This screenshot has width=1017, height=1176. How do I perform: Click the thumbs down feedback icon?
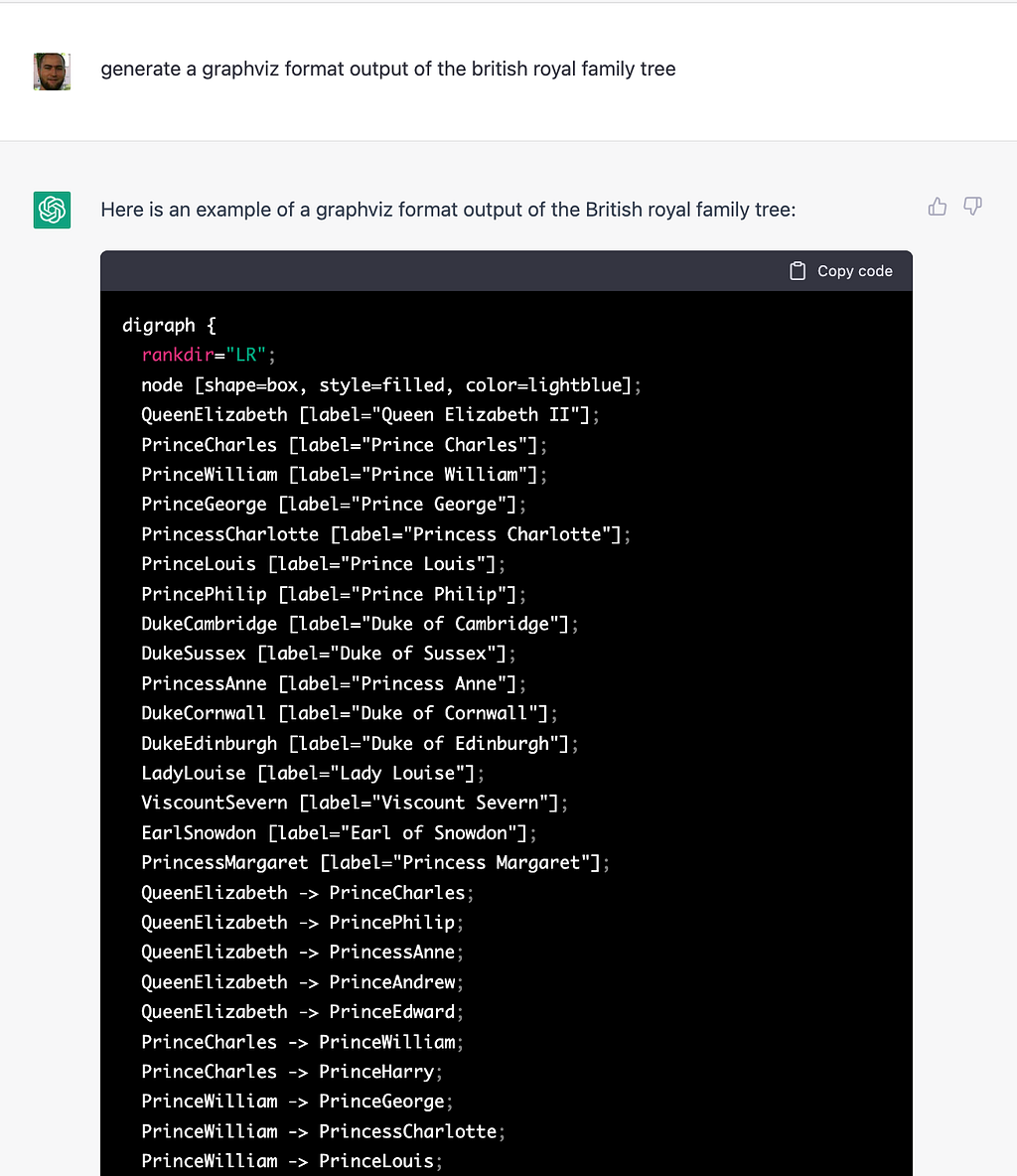point(973,207)
